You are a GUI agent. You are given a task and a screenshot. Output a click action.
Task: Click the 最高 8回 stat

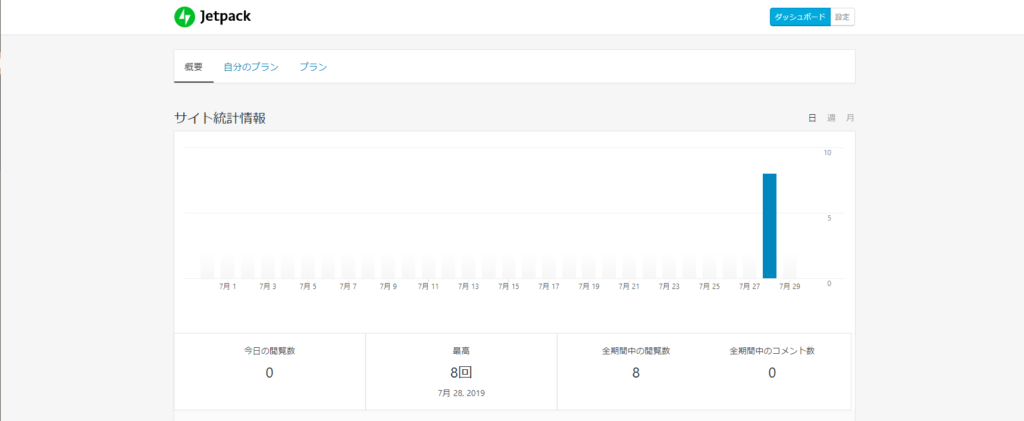pos(460,373)
